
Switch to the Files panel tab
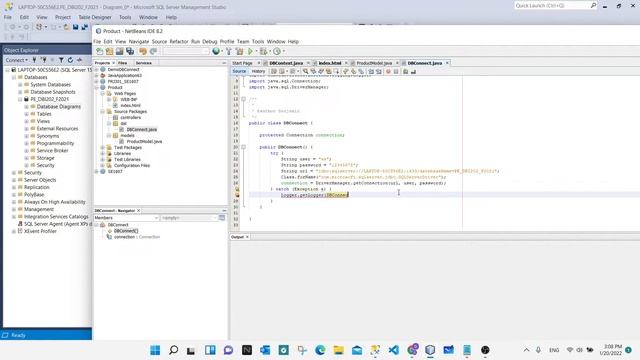pyautogui.click(x=122, y=63)
